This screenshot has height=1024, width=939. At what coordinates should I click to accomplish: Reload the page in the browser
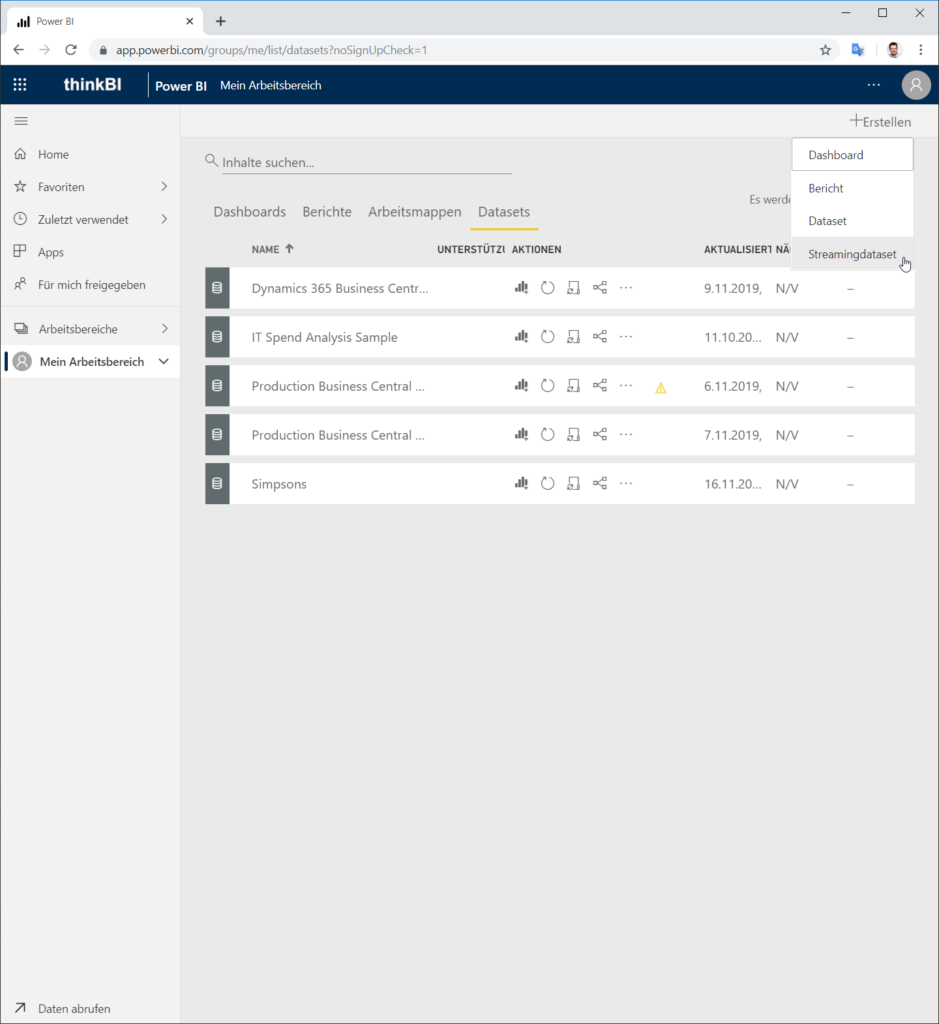point(71,50)
